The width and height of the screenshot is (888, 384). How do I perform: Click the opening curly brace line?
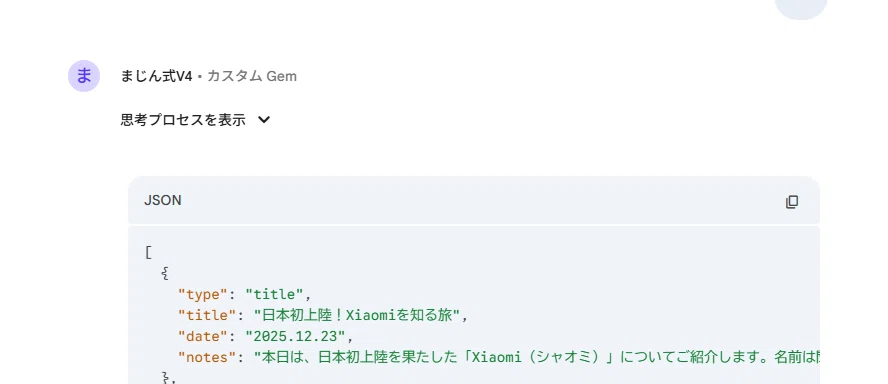pos(165,274)
